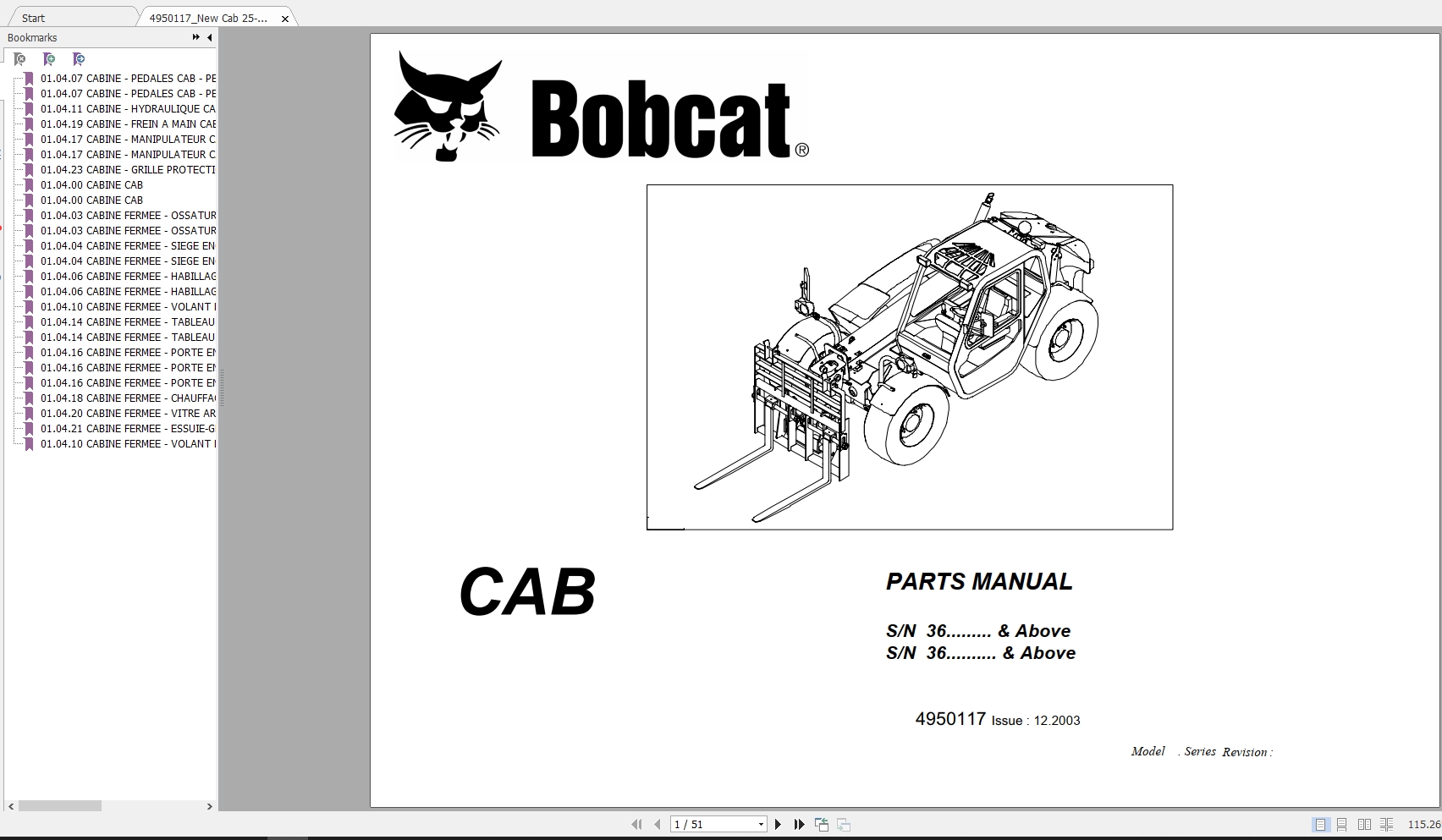Open bookmark panel options chevron

(x=195, y=36)
